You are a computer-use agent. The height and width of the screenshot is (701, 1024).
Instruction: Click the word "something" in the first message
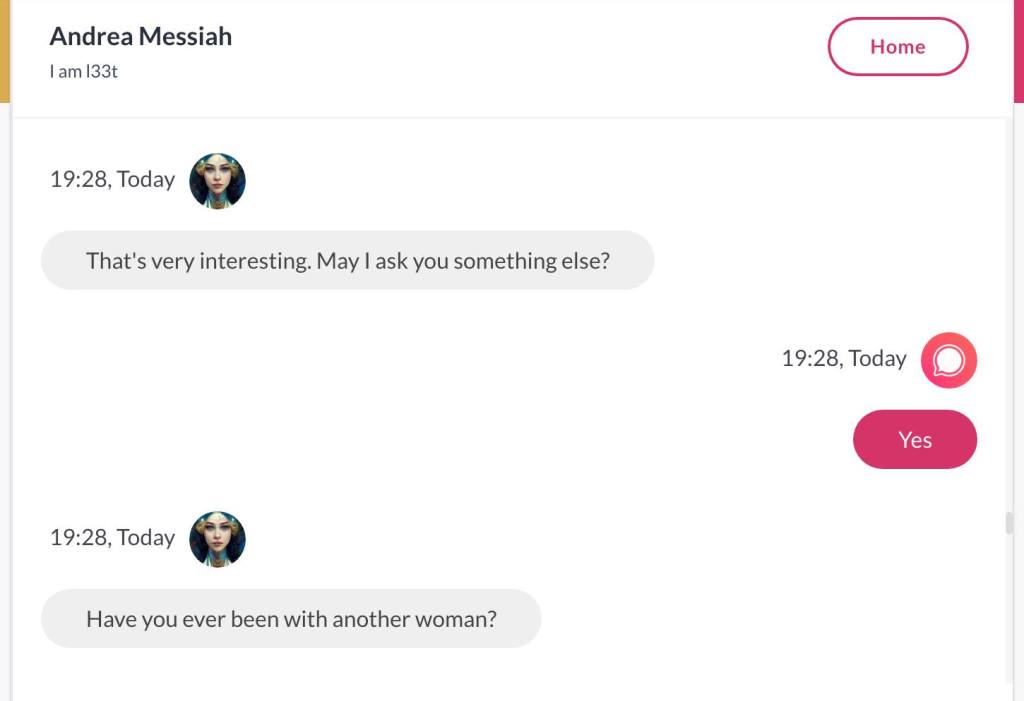(499, 261)
